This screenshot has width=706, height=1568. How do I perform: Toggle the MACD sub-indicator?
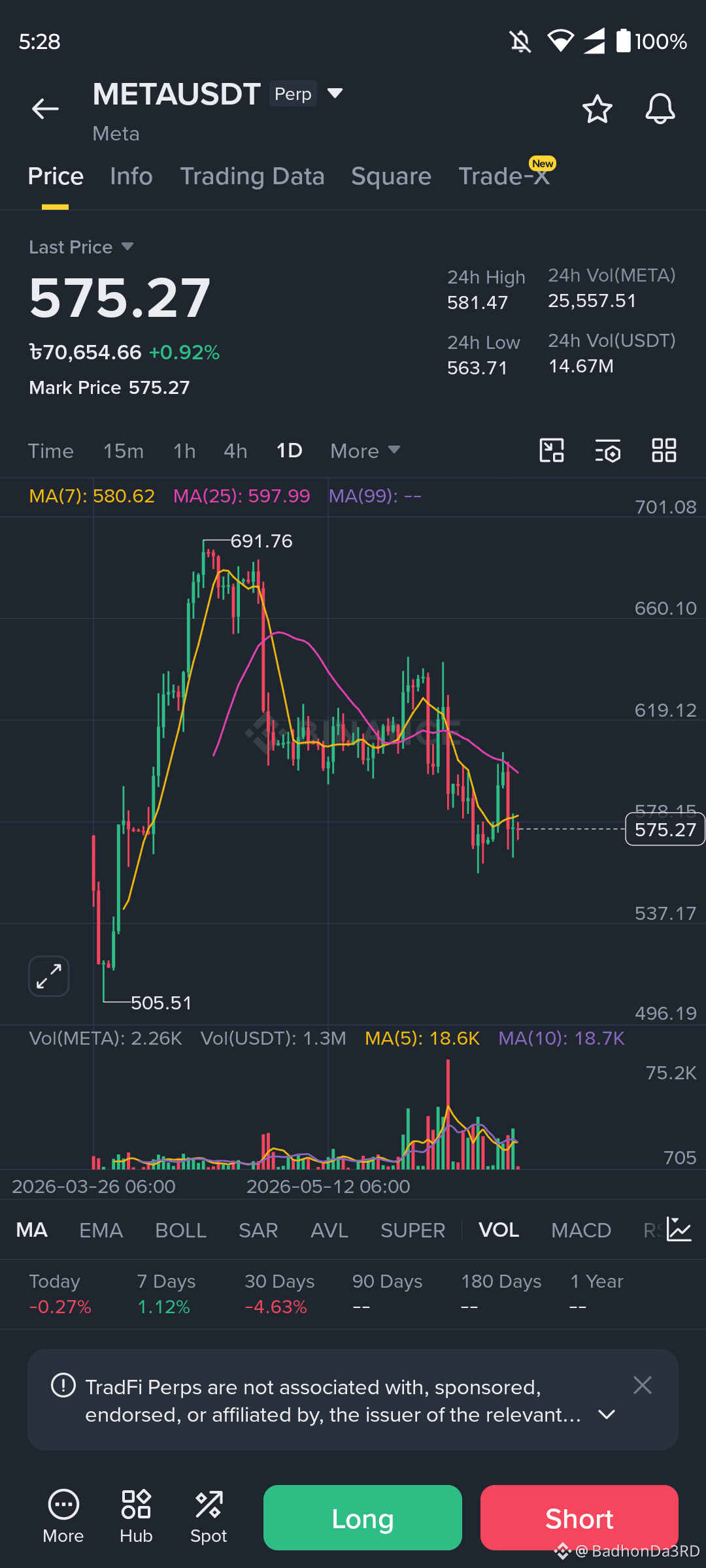[581, 1230]
